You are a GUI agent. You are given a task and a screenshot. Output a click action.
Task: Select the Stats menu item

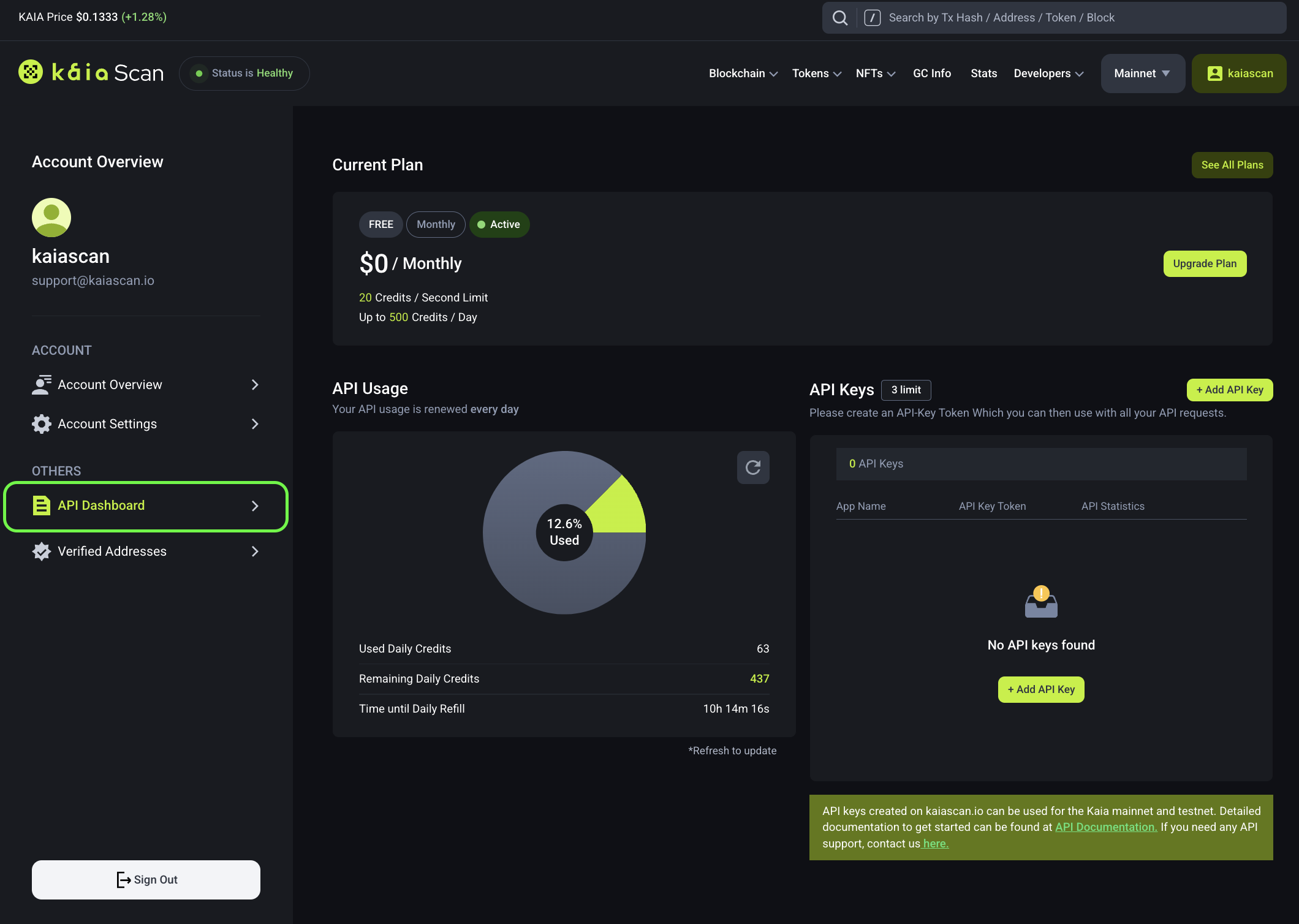tap(984, 73)
